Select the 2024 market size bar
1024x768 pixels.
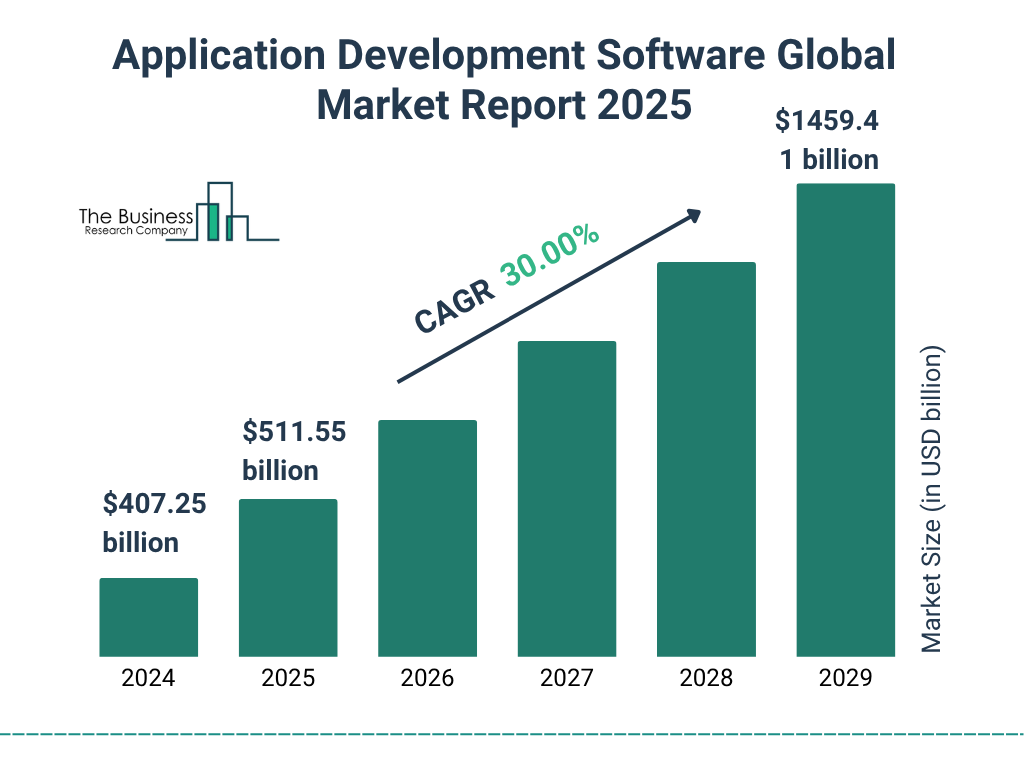tap(148, 617)
